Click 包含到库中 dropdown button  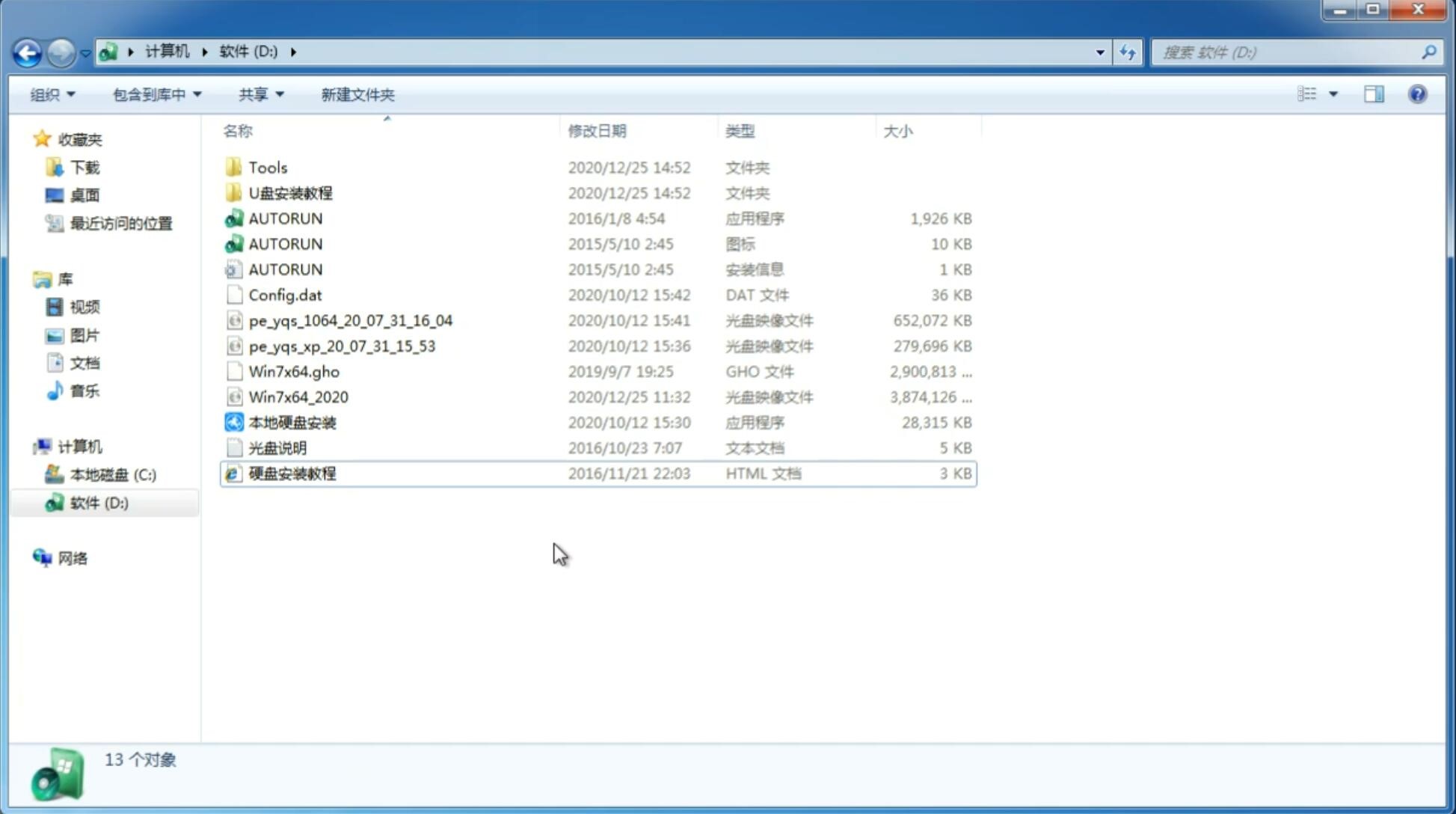click(158, 94)
